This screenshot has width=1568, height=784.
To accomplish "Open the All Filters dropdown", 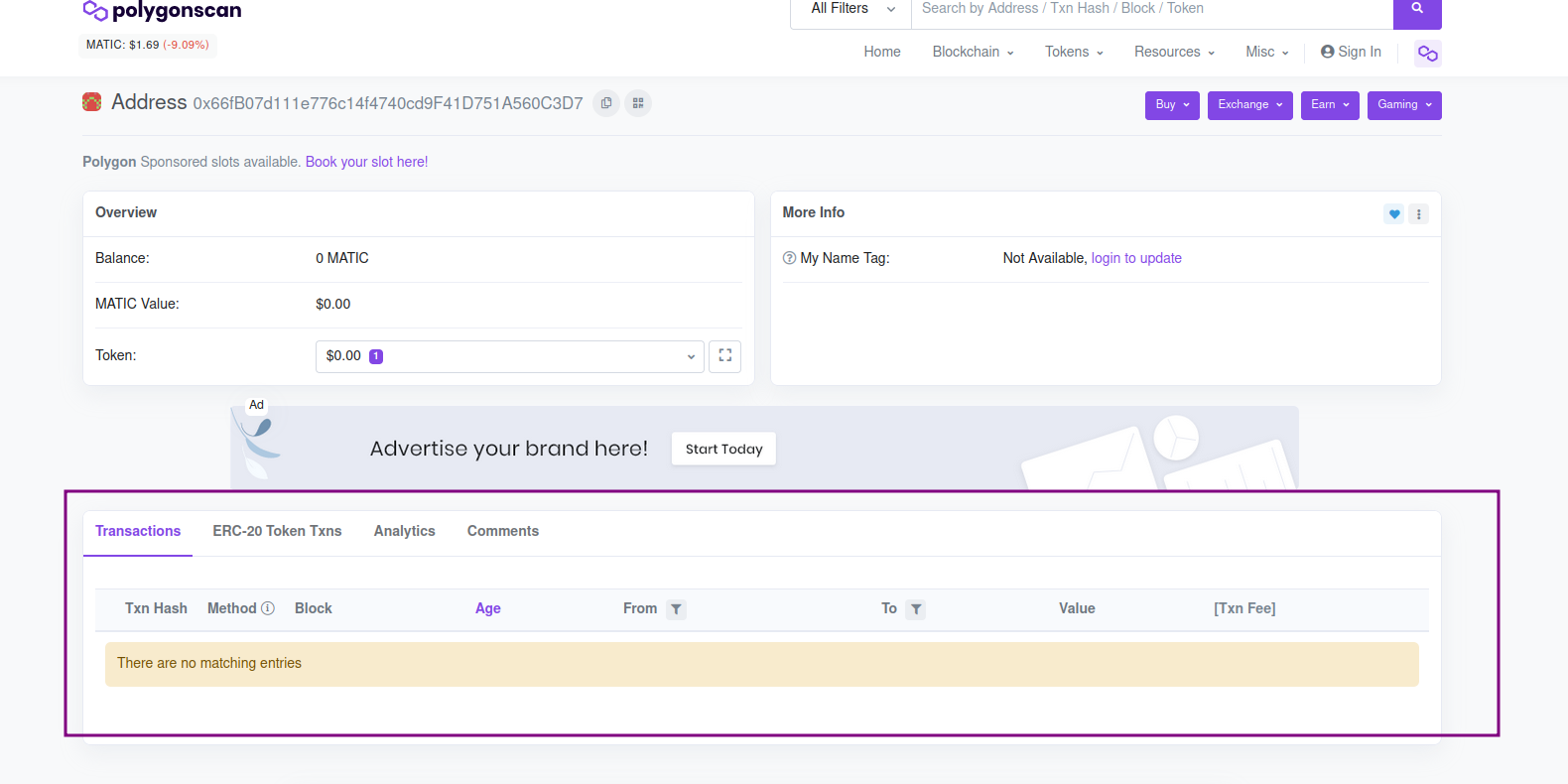I will pos(851,9).
